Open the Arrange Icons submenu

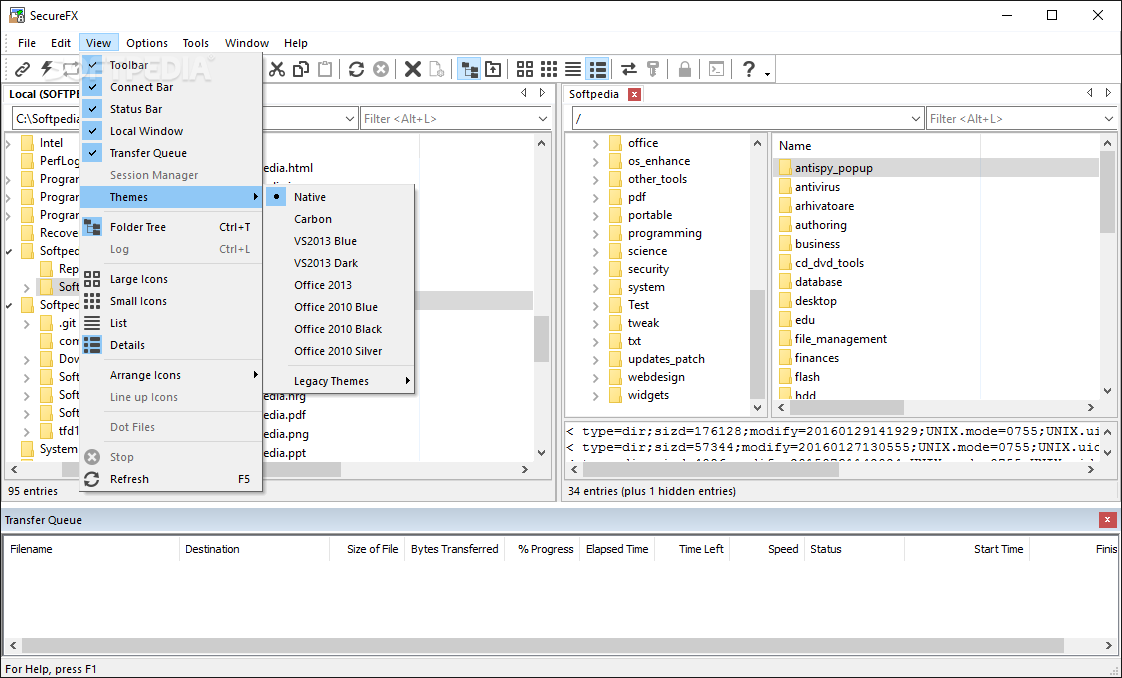170,375
